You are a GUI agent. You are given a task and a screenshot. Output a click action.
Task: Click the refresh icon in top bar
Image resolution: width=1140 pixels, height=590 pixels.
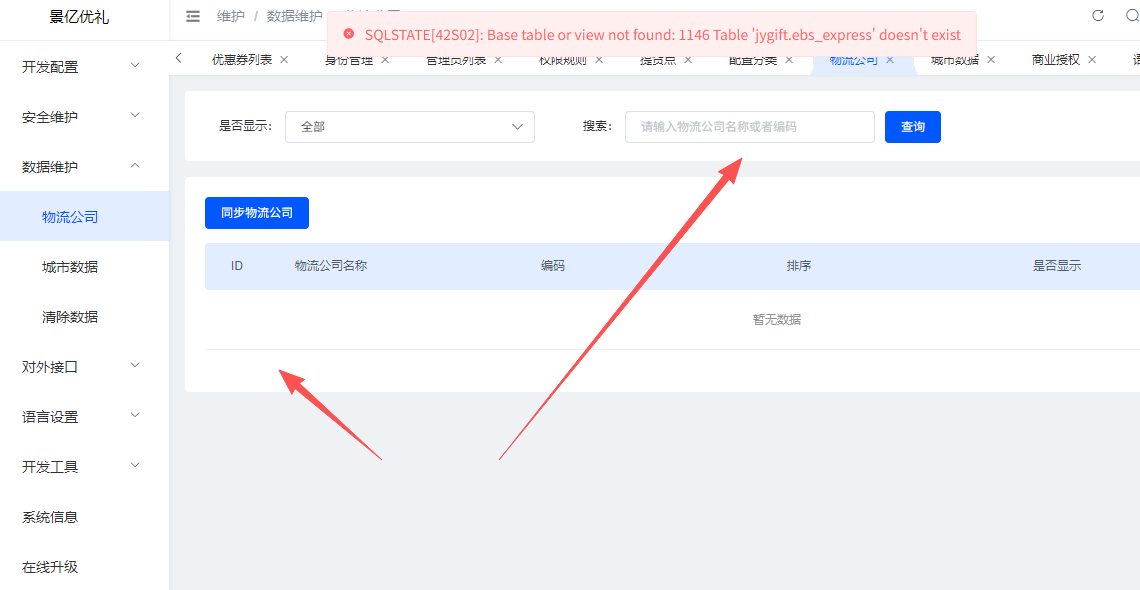tap(1098, 15)
